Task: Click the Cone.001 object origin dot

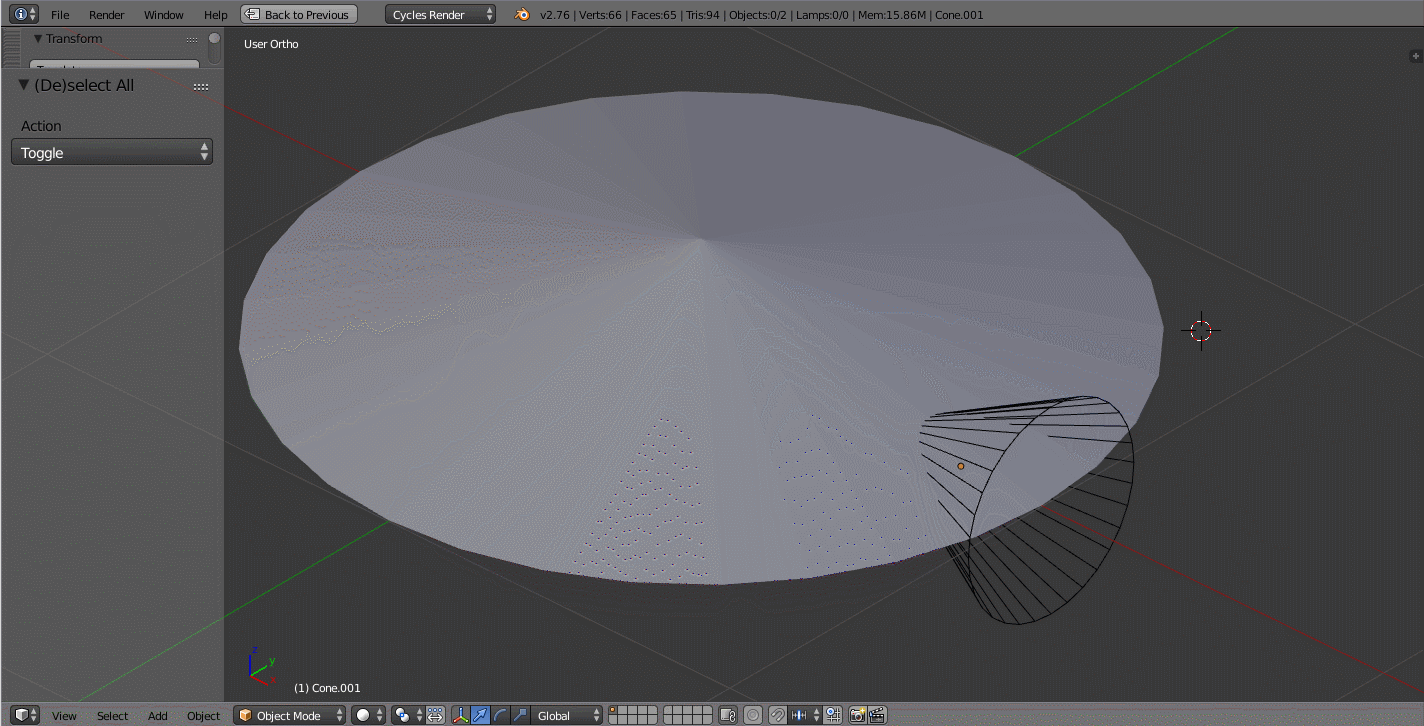Action: pos(961,466)
